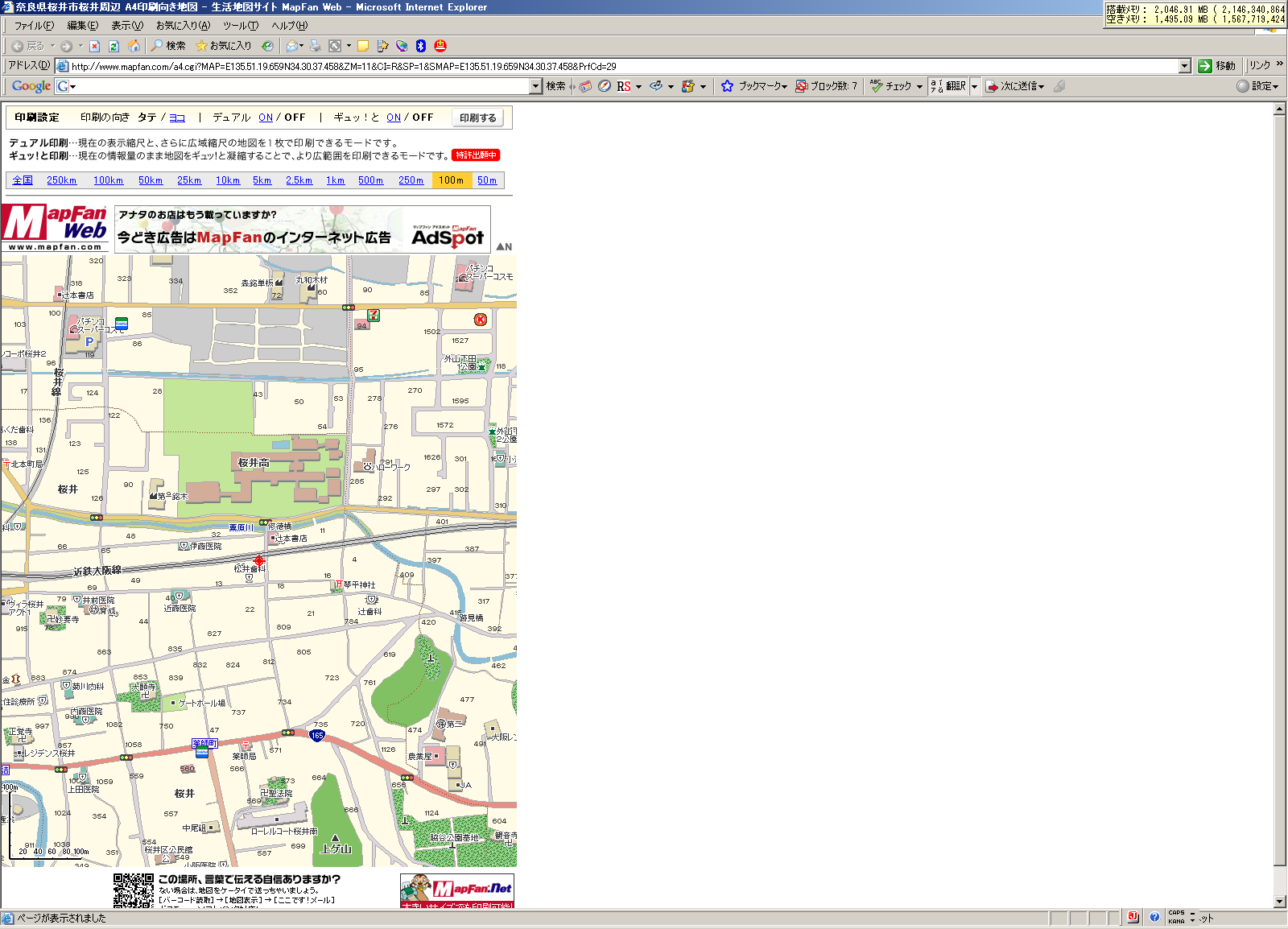1288x929 pixels.
Task: Open the Back button history dropdown arrow
Action: [52, 46]
